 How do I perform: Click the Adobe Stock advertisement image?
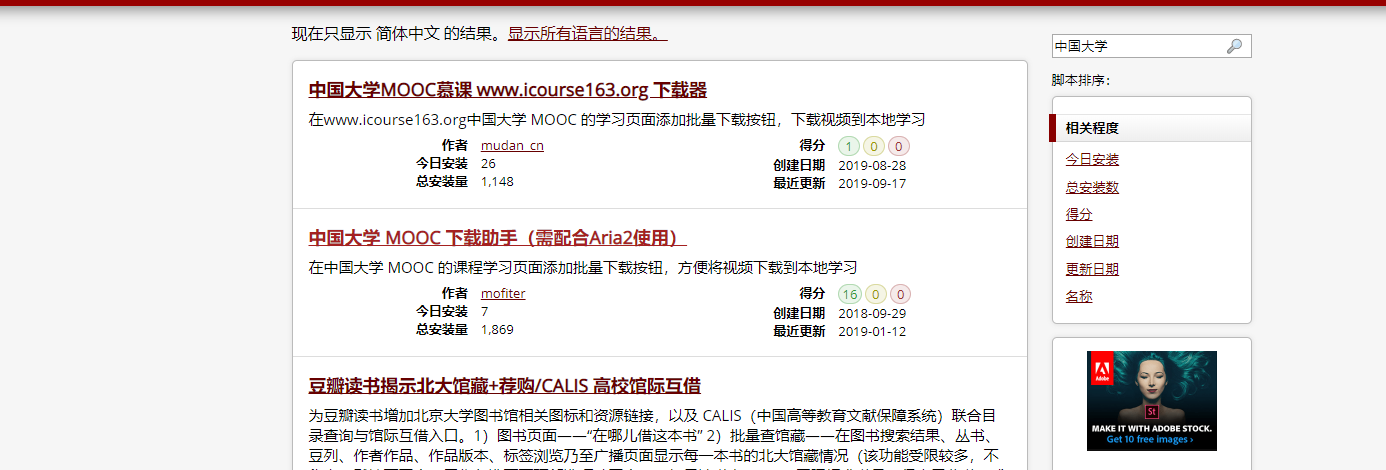tap(1152, 400)
